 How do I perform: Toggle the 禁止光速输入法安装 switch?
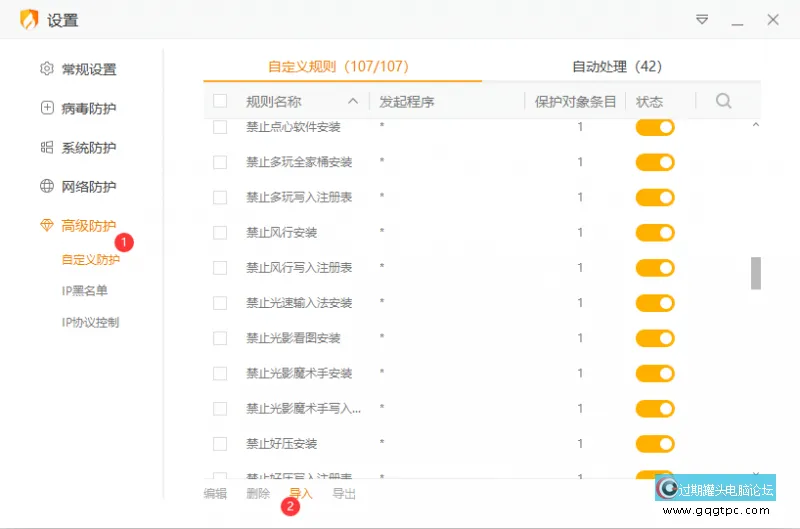[x=655, y=303]
